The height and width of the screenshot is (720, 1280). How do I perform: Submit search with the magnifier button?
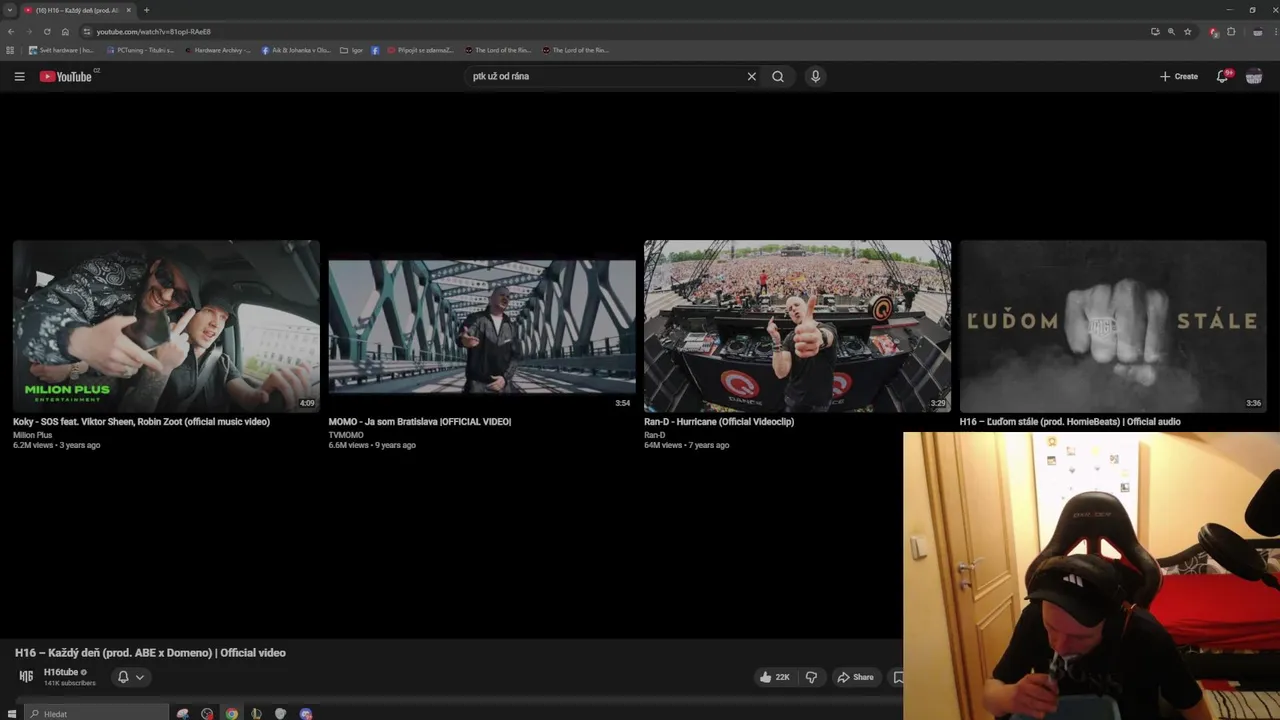(778, 76)
